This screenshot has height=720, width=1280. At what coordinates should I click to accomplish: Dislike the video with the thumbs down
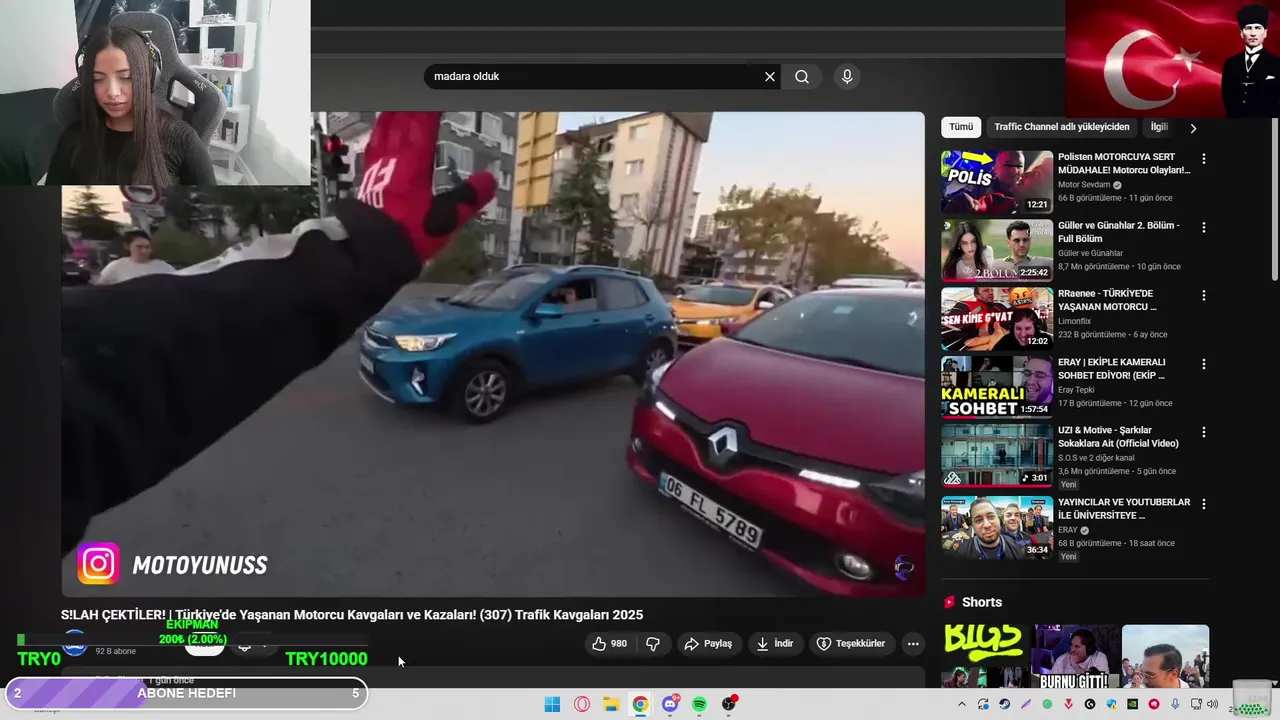coord(653,644)
